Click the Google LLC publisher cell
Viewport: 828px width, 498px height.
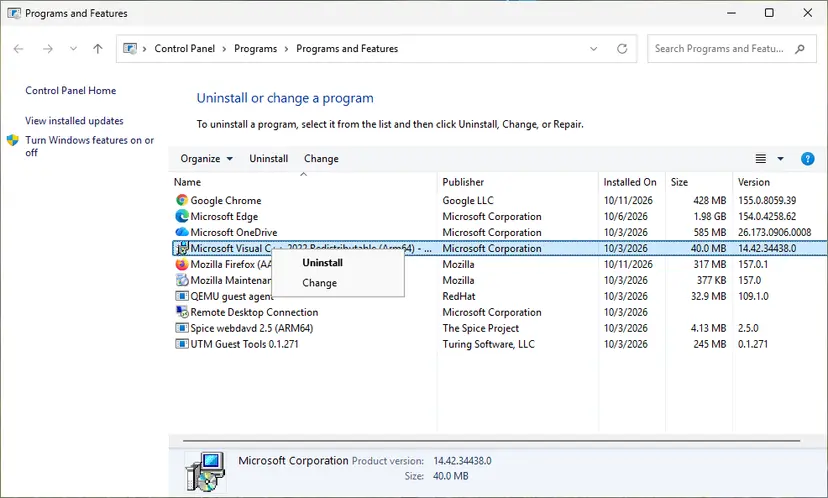coord(468,200)
